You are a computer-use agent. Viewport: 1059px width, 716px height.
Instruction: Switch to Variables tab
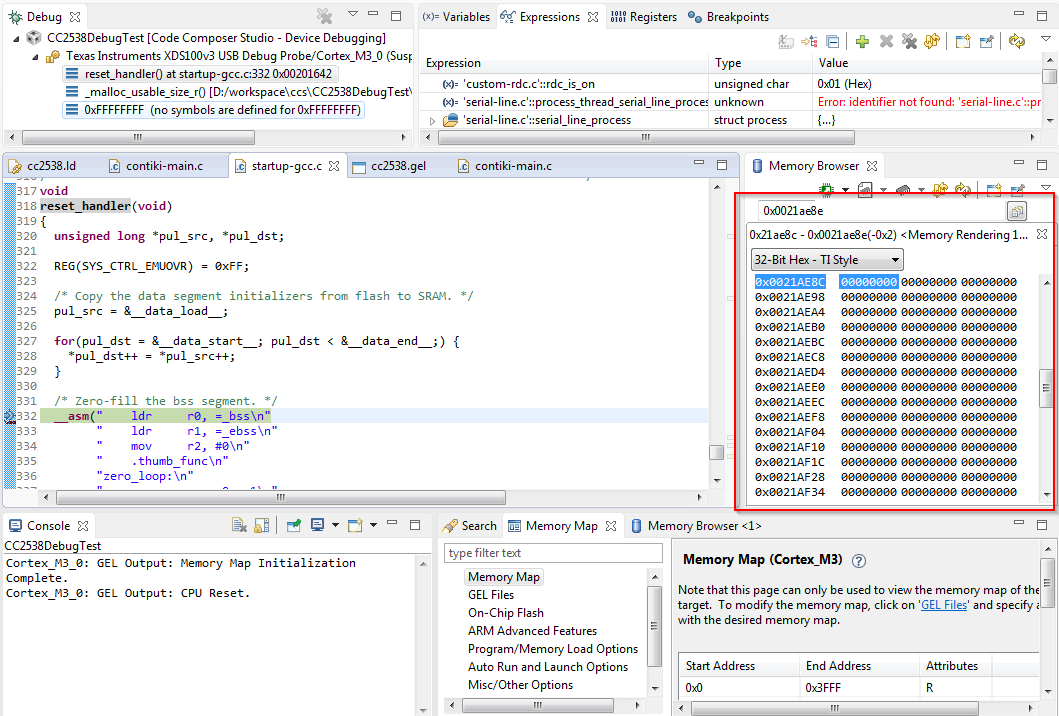point(458,17)
